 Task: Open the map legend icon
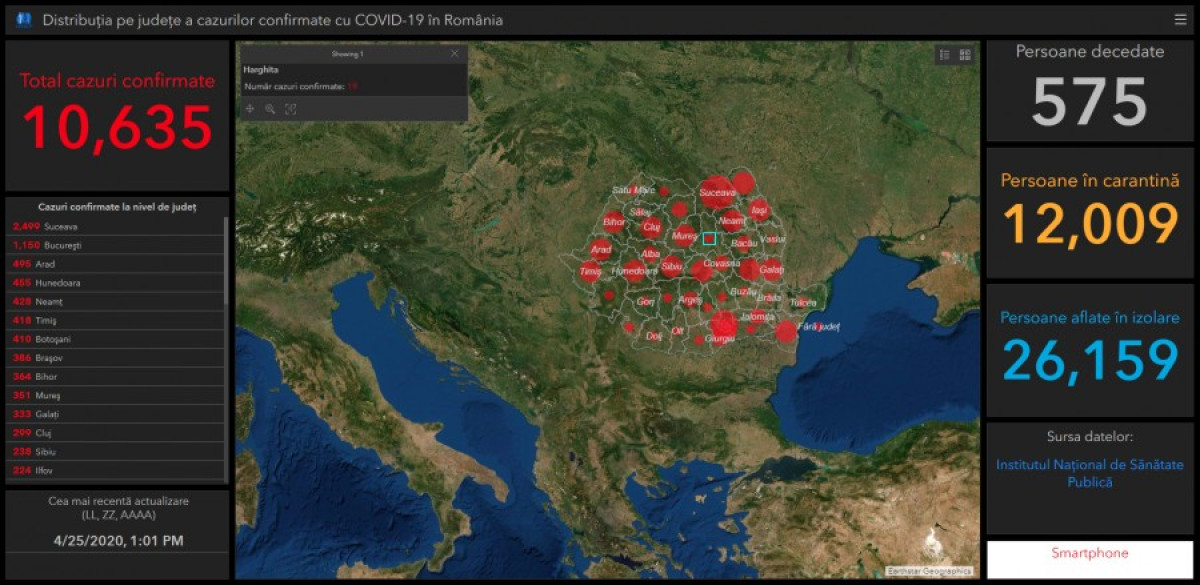tap(944, 55)
